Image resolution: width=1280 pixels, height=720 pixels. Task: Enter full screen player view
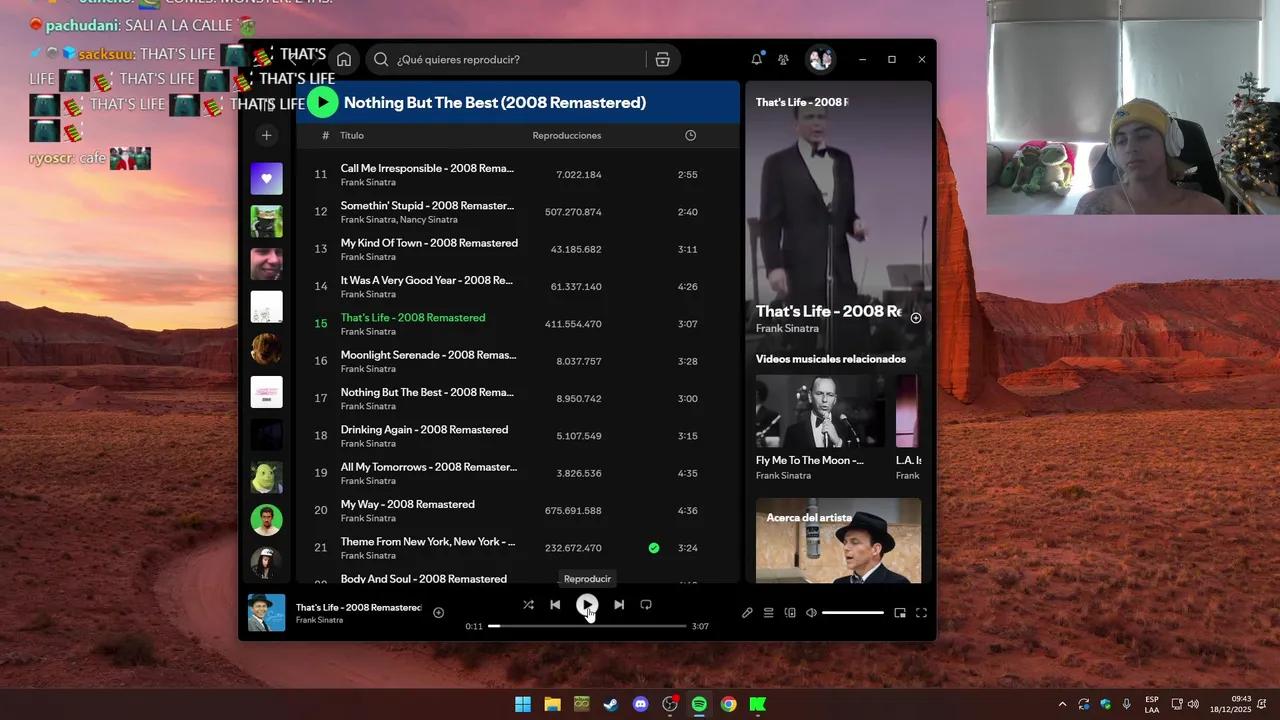(x=921, y=613)
